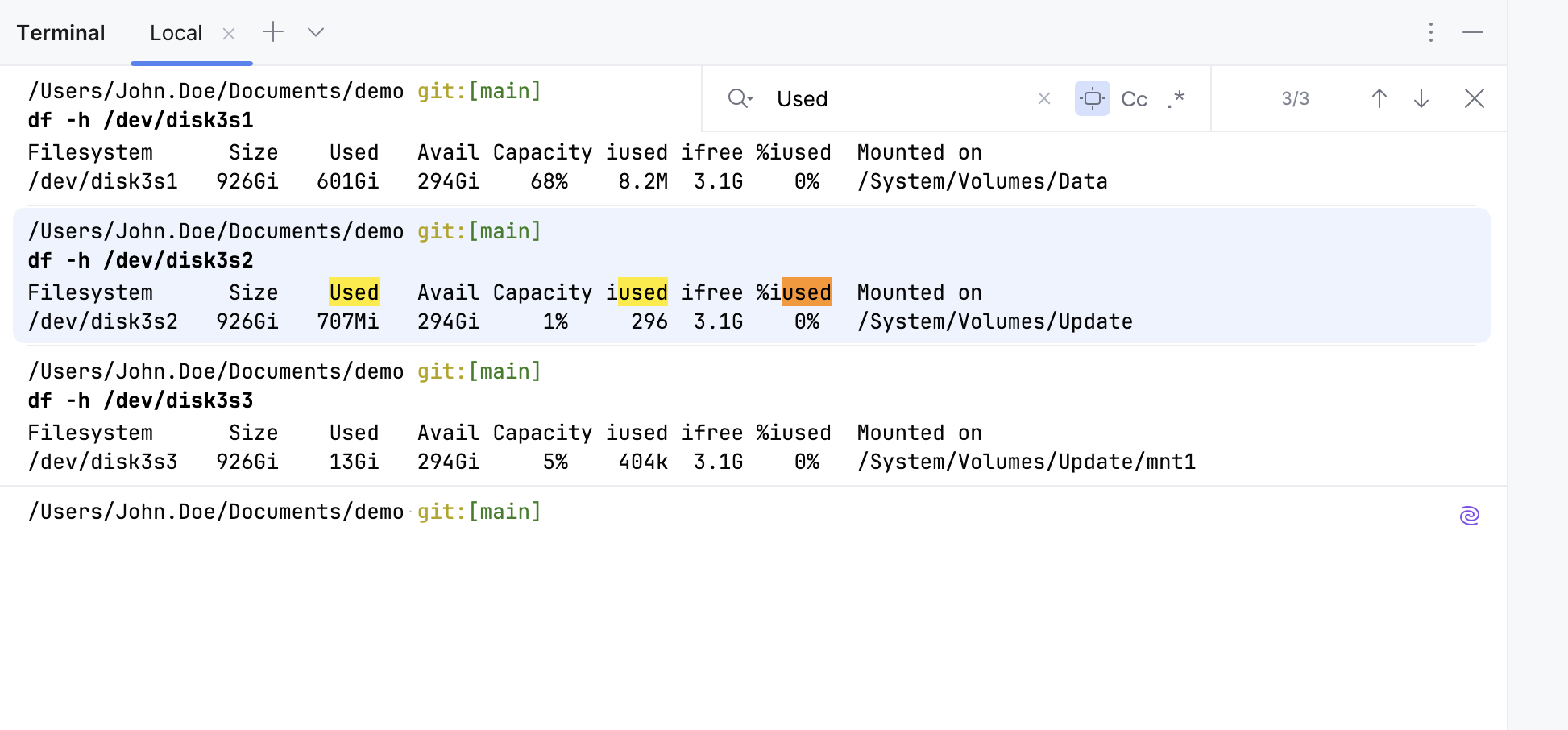Click the search field containing "Used"
The image size is (1568, 730).
pos(894,98)
